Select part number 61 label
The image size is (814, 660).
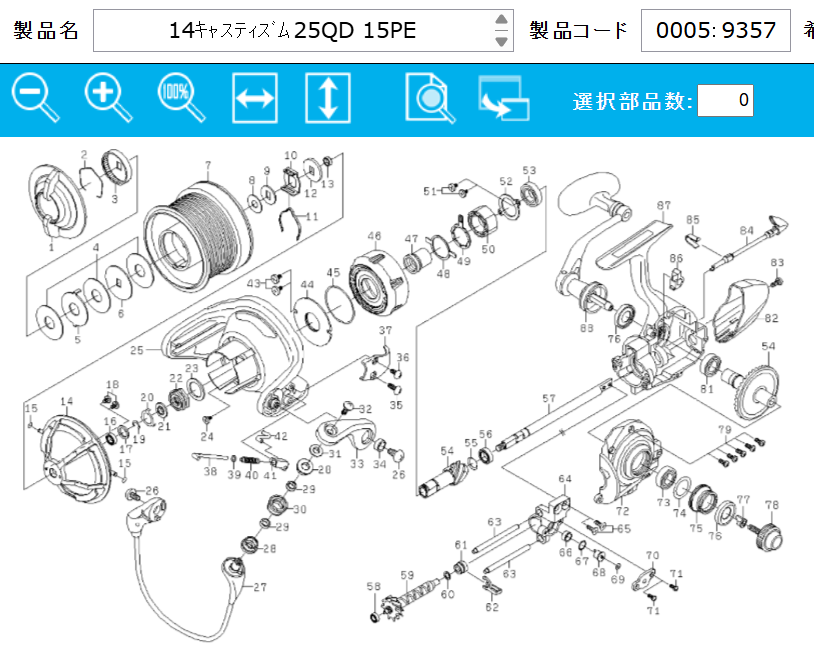click(x=460, y=545)
